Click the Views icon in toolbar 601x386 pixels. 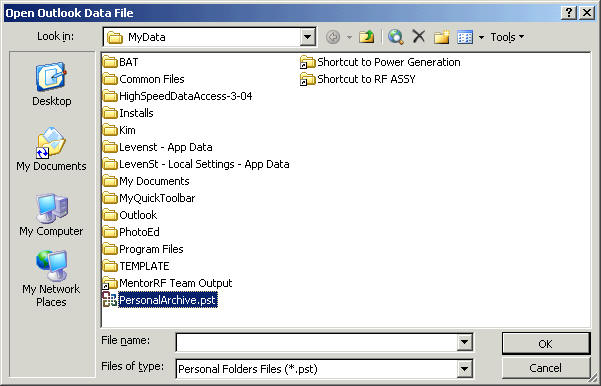click(465, 37)
